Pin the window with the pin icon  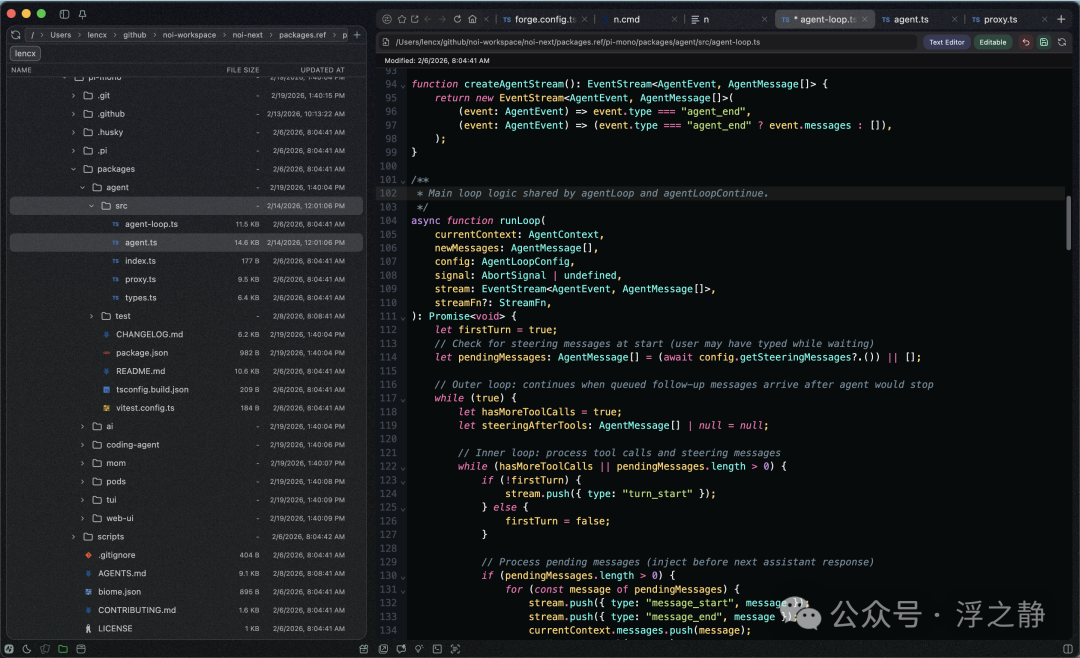pyautogui.click(x=82, y=14)
